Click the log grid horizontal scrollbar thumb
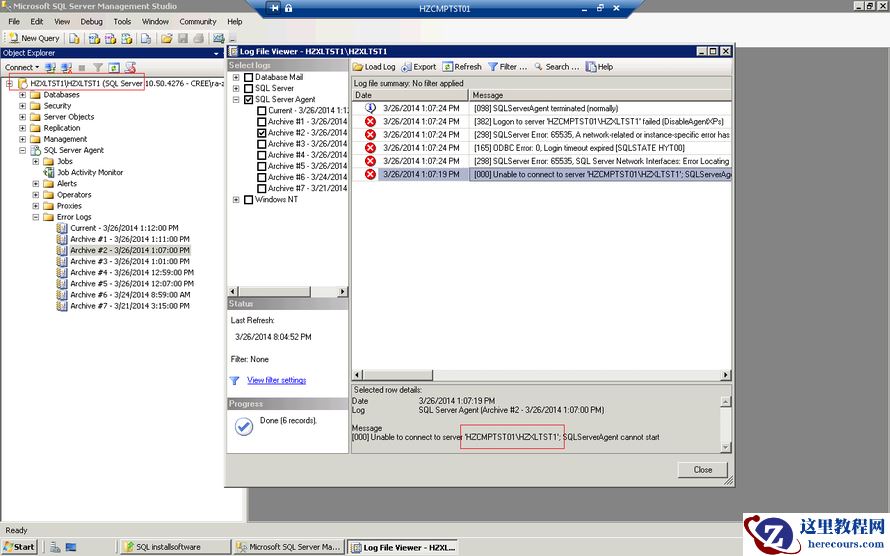The image size is (890, 556). [x=398, y=375]
